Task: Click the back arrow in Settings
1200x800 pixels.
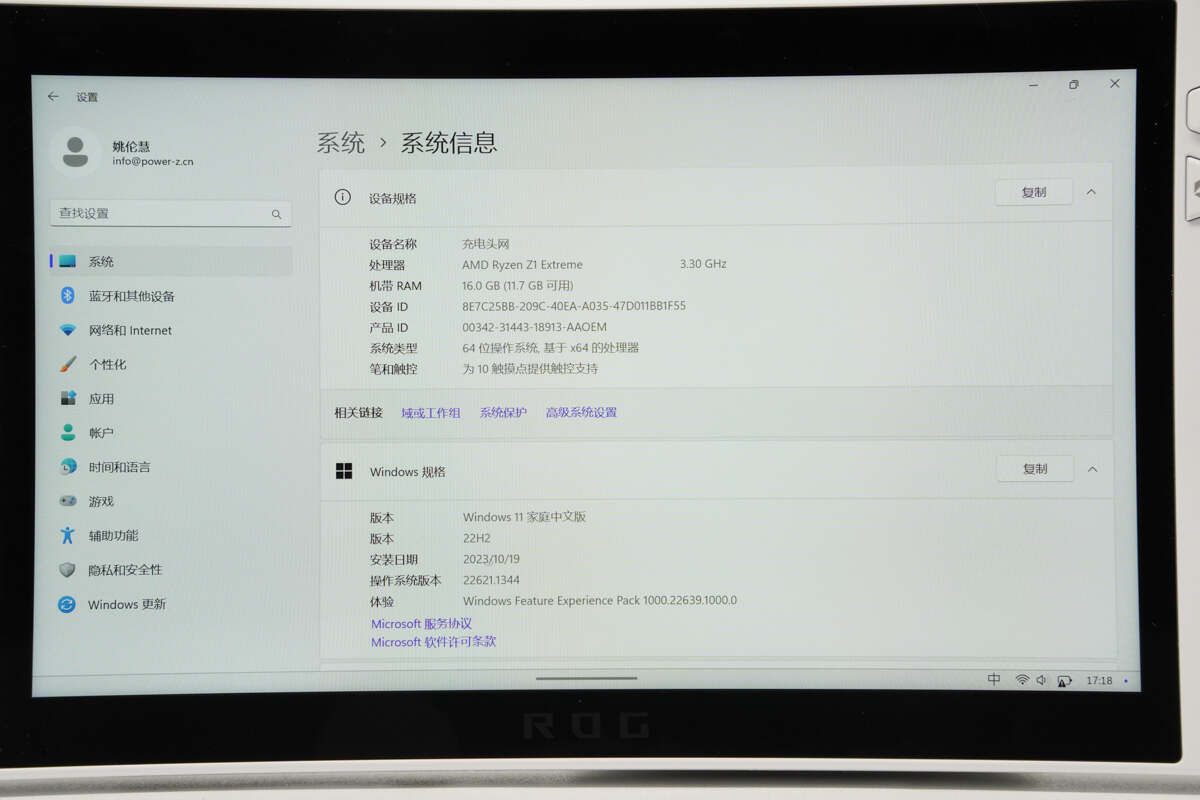Action: pyautogui.click(x=53, y=96)
